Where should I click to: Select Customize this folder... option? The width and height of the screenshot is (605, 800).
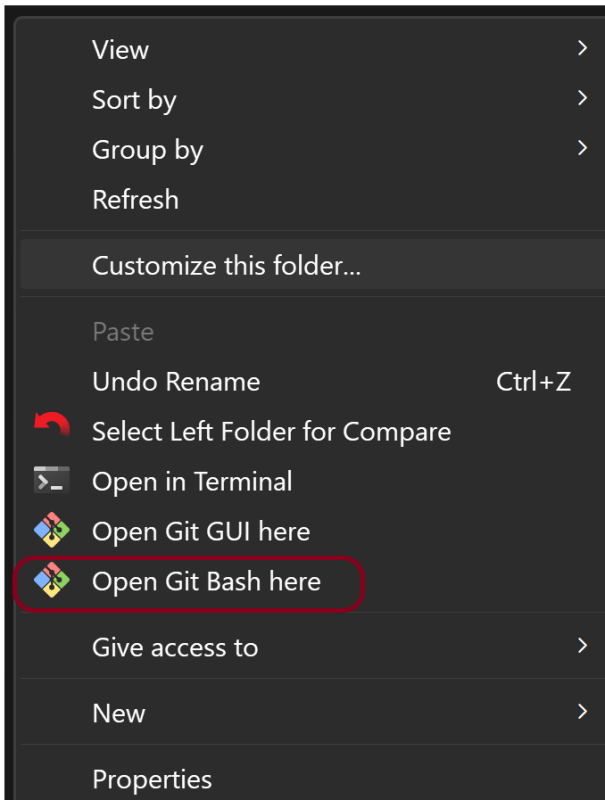click(x=226, y=265)
